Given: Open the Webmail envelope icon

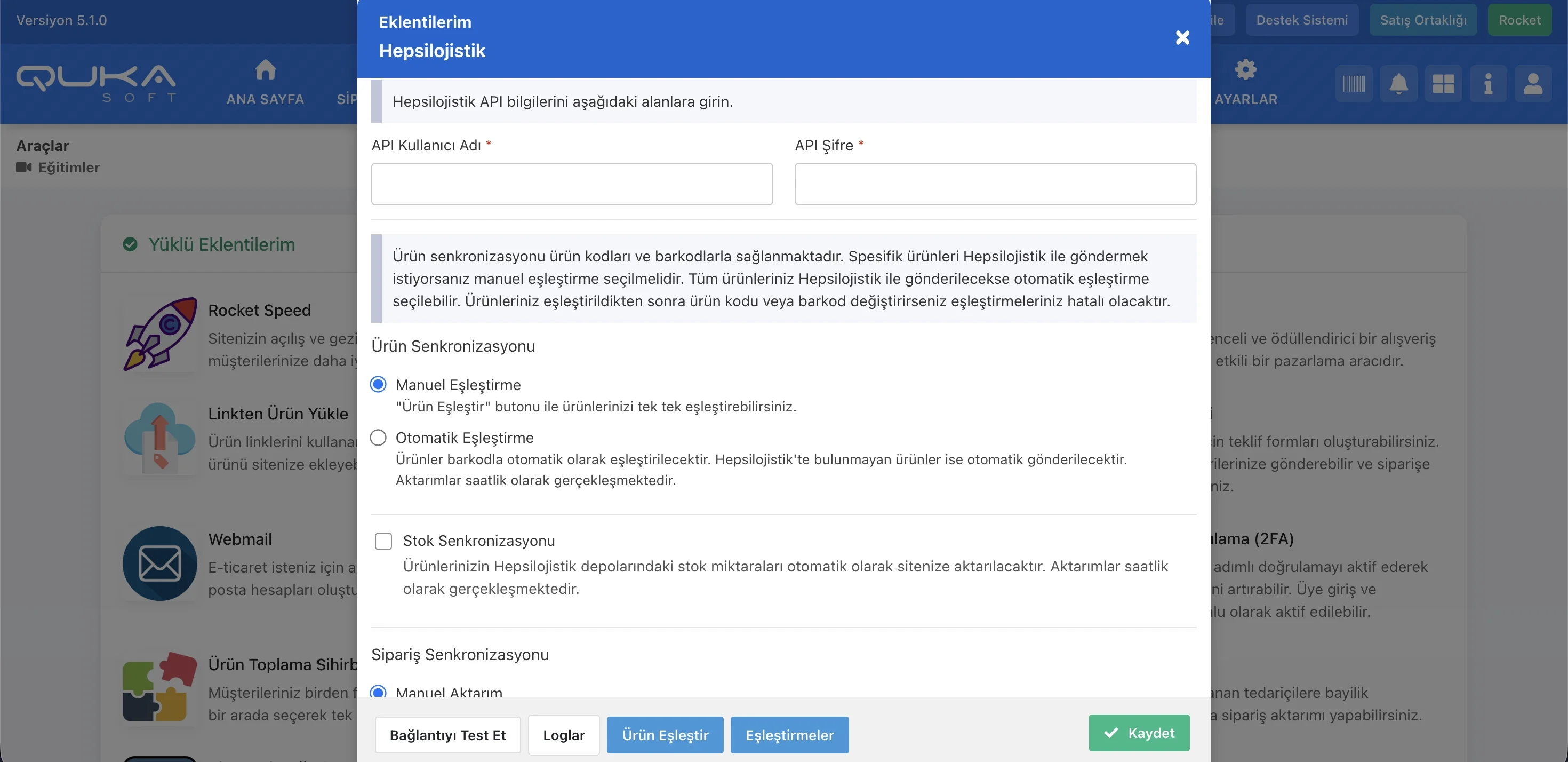Looking at the screenshot, I should (160, 563).
